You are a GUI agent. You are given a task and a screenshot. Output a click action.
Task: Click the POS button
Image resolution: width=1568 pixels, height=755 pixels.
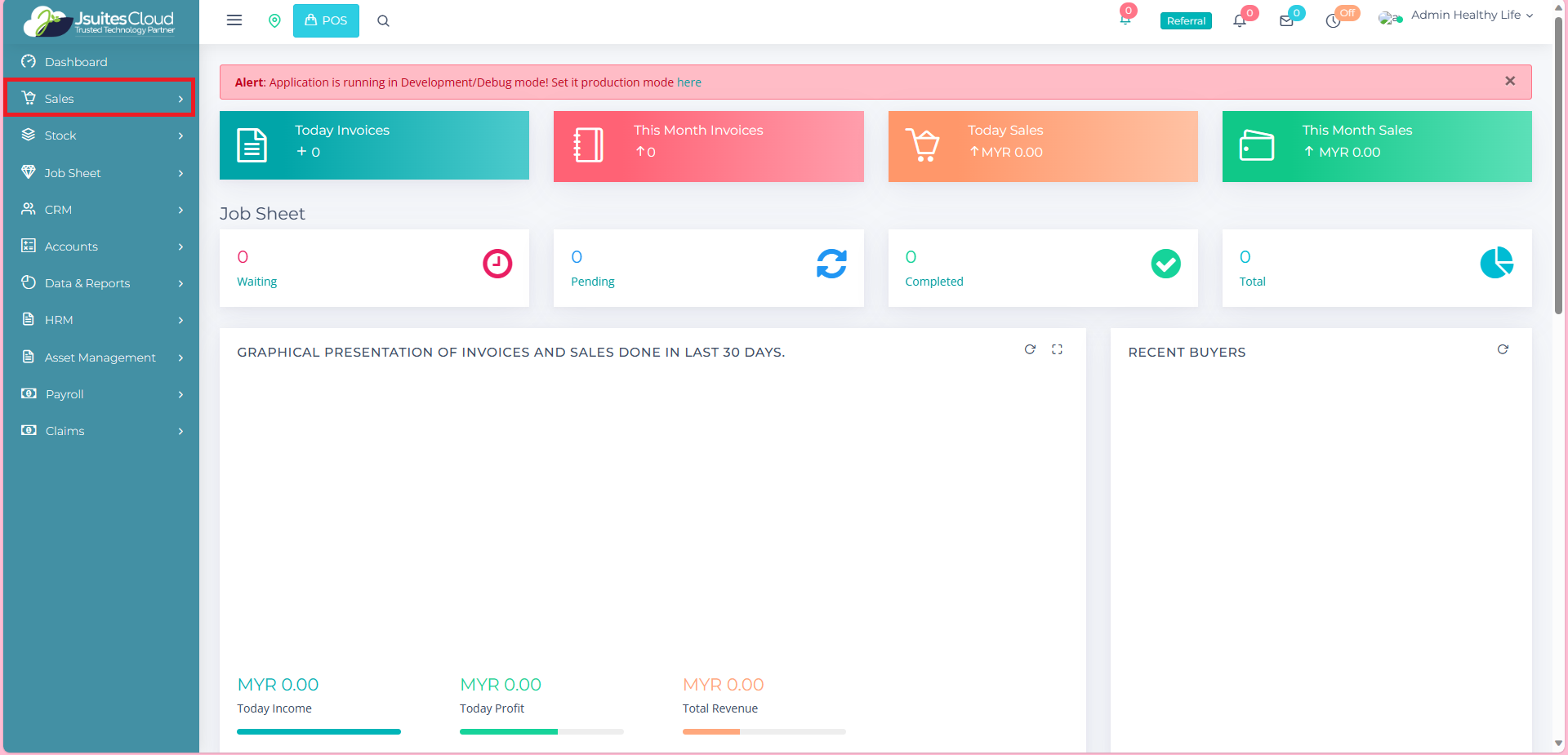coord(326,20)
